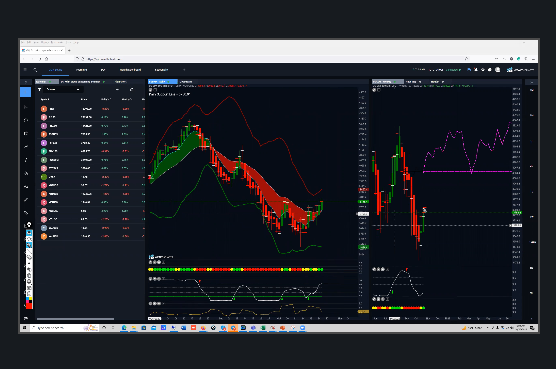Click the round icon at the top-left of the right chart

[x=374, y=90]
